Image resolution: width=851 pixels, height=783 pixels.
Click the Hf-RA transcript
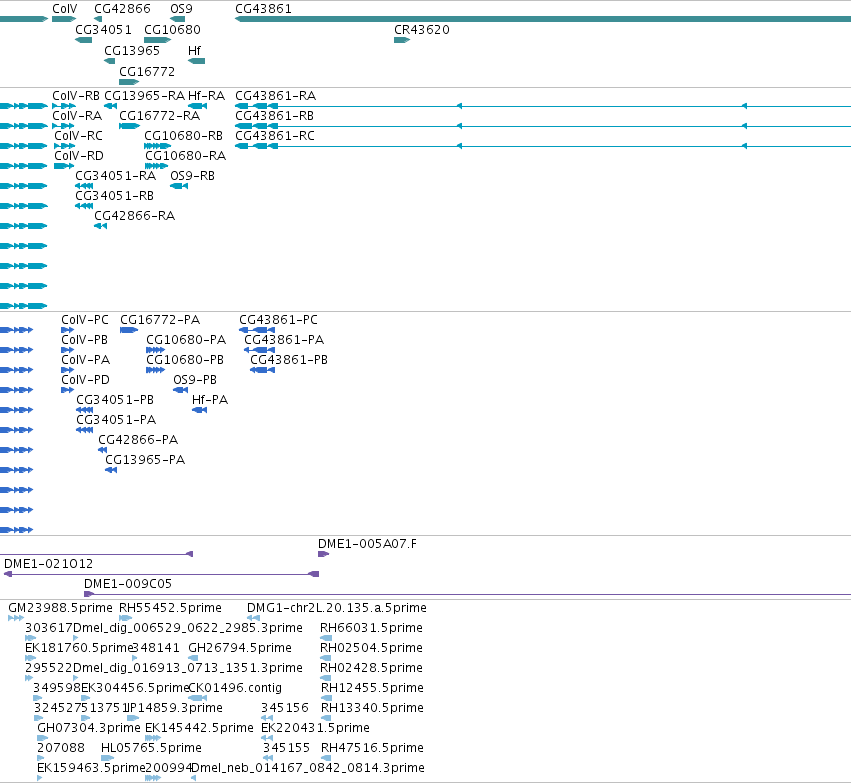[x=198, y=106]
